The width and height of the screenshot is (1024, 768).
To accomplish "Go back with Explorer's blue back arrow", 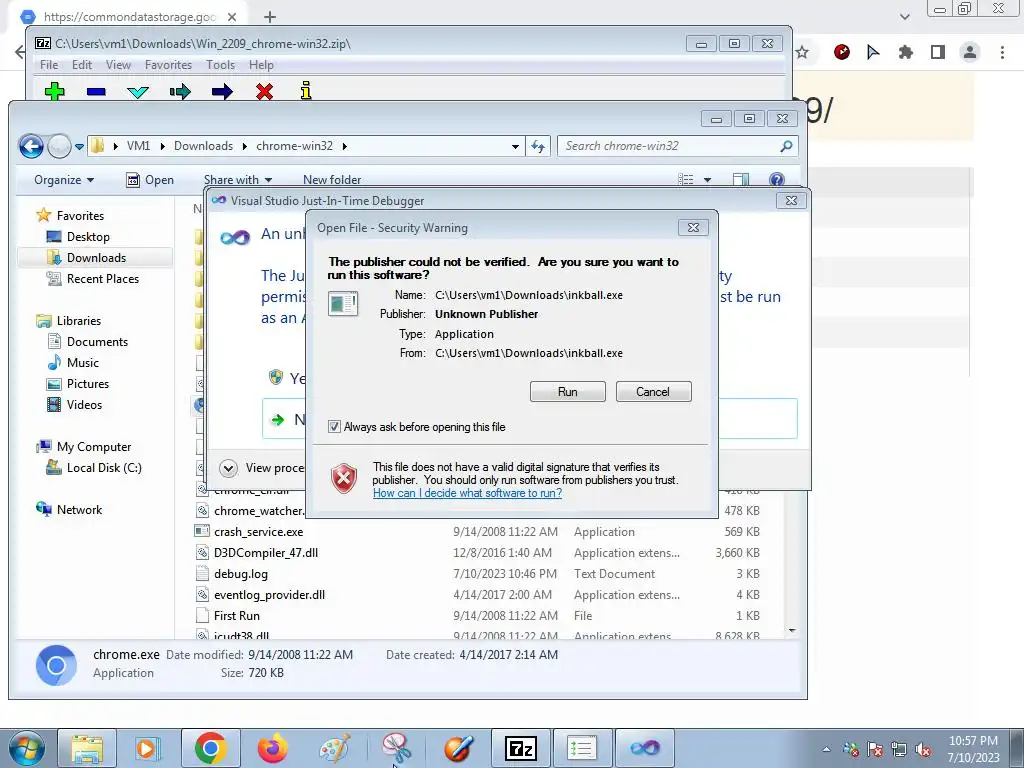I will 31,146.
